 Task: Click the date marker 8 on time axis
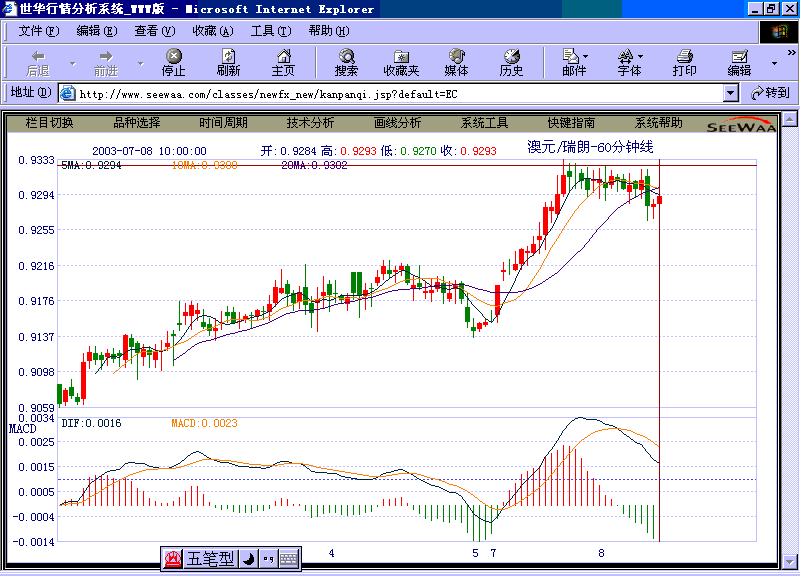click(601, 553)
